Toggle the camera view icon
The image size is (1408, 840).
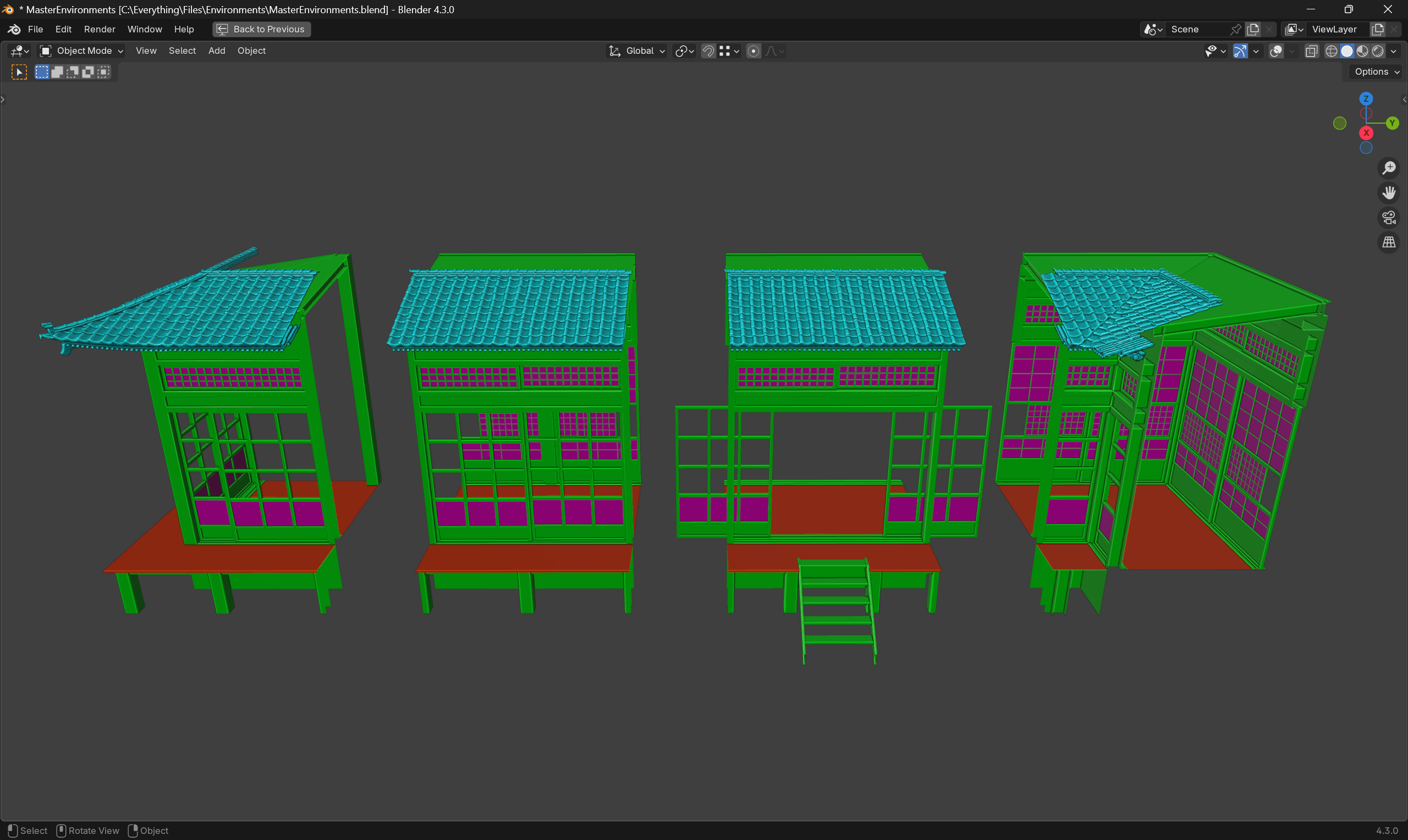click(1389, 217)
